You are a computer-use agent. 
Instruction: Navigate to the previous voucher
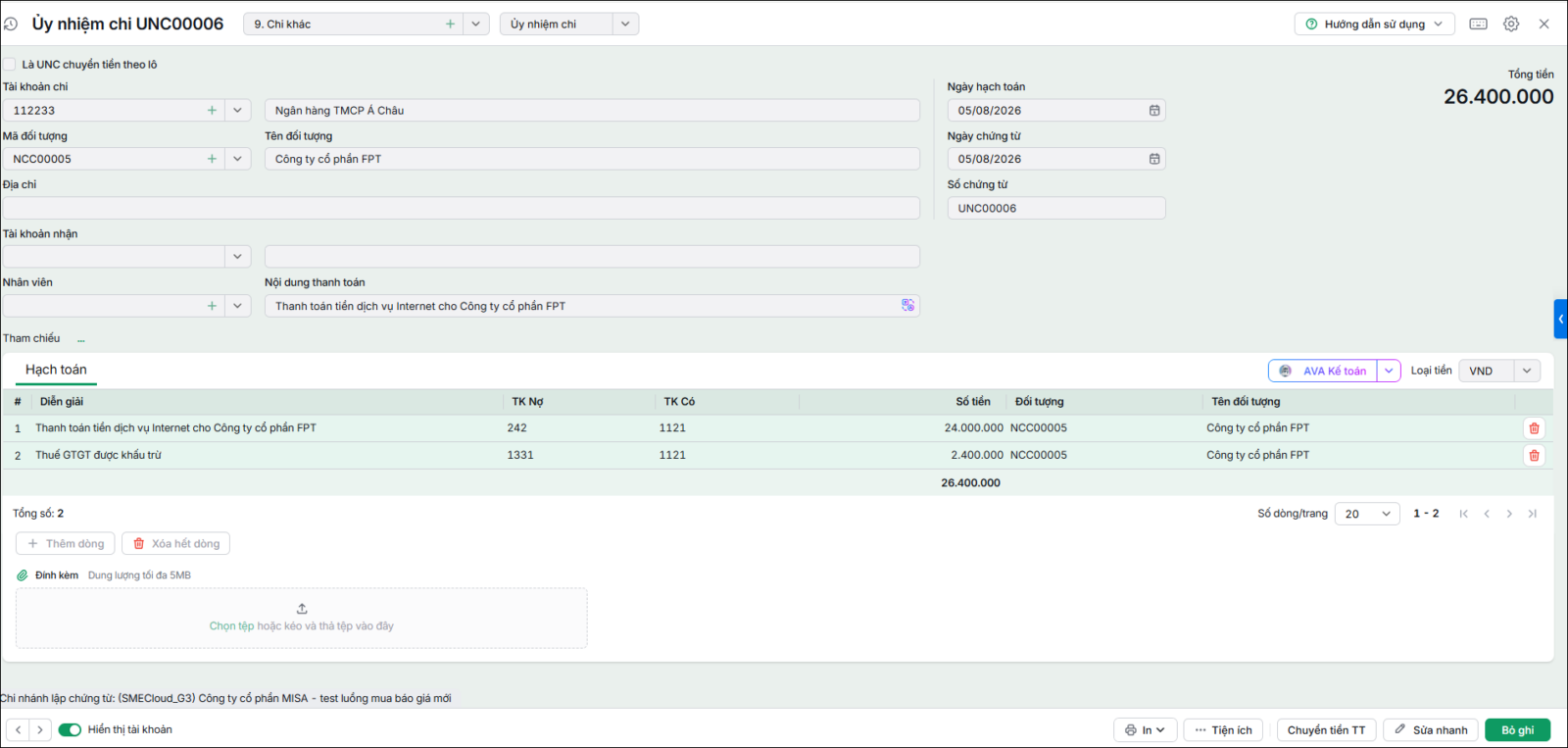(18, 729)
